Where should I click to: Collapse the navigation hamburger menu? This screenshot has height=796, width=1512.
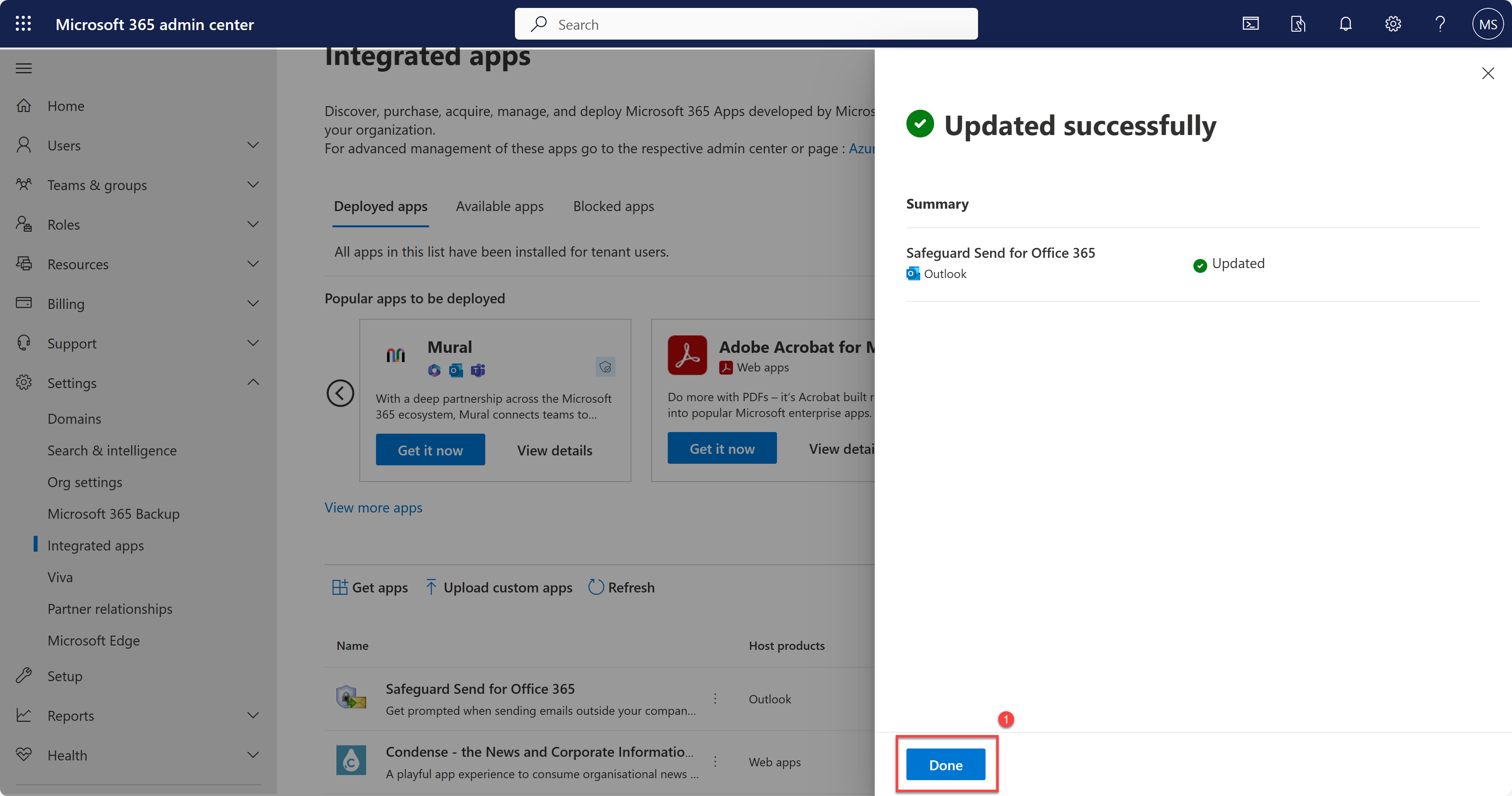point(23,68)
